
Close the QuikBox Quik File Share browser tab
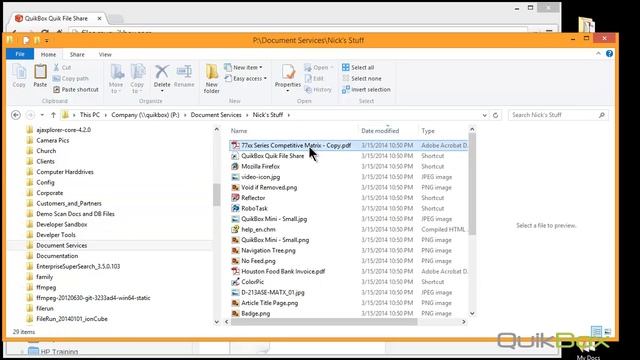click(x=99, y=18)
